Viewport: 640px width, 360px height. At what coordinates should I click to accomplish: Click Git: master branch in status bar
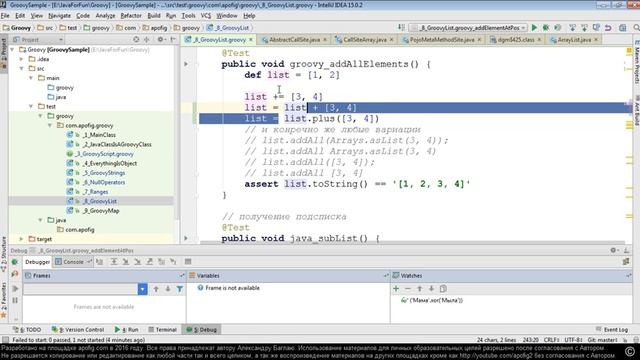click(602, 340)
